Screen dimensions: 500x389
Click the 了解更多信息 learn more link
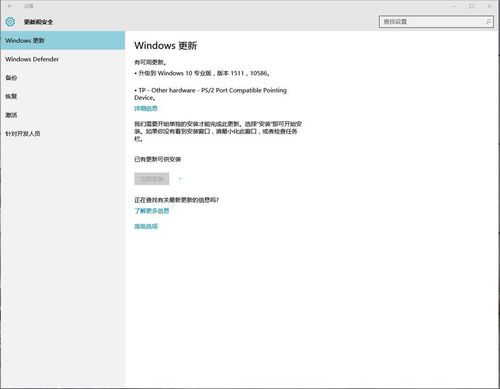click(152, 211)
